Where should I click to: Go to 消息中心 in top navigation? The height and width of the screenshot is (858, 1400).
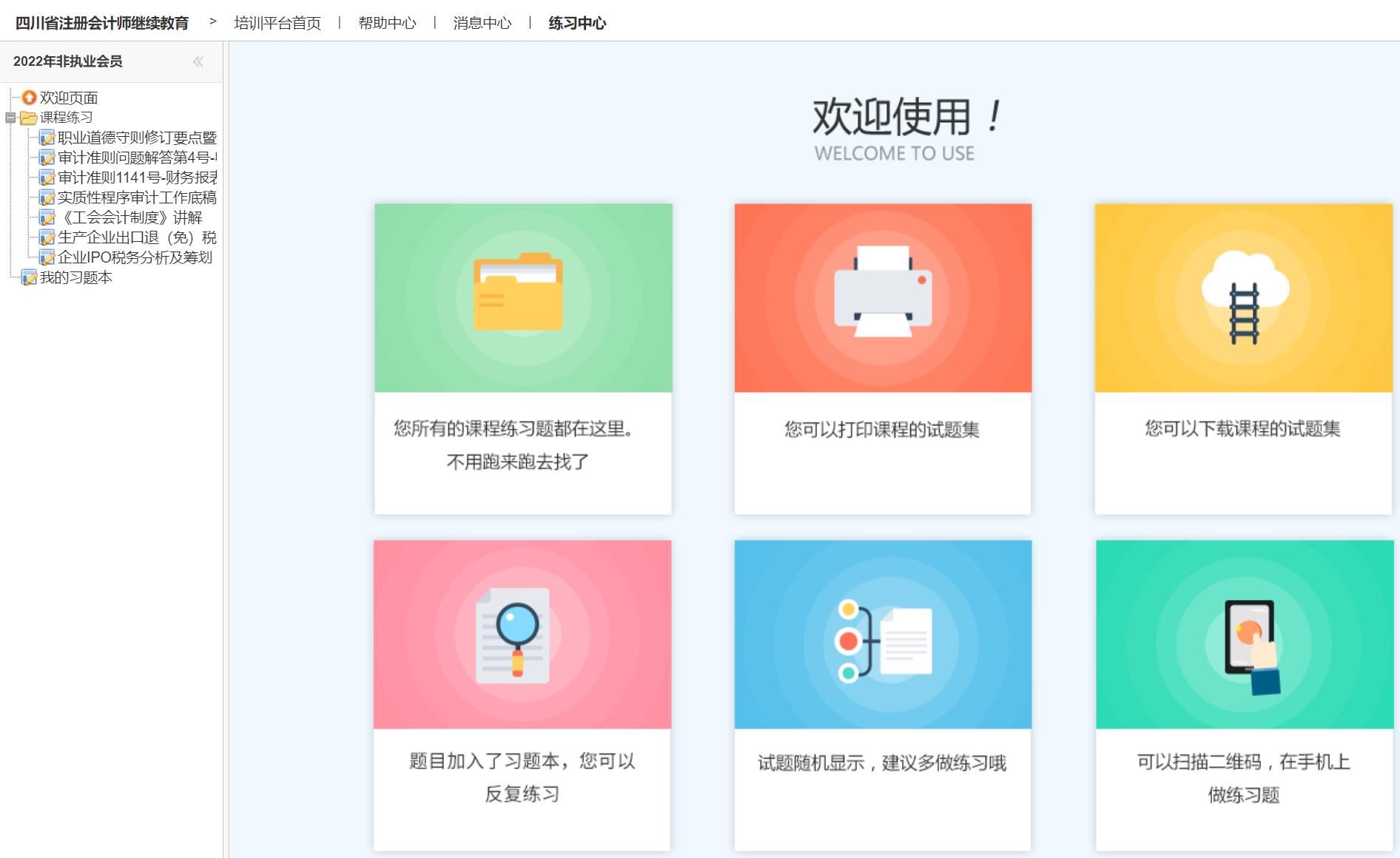tap(482, 23)
